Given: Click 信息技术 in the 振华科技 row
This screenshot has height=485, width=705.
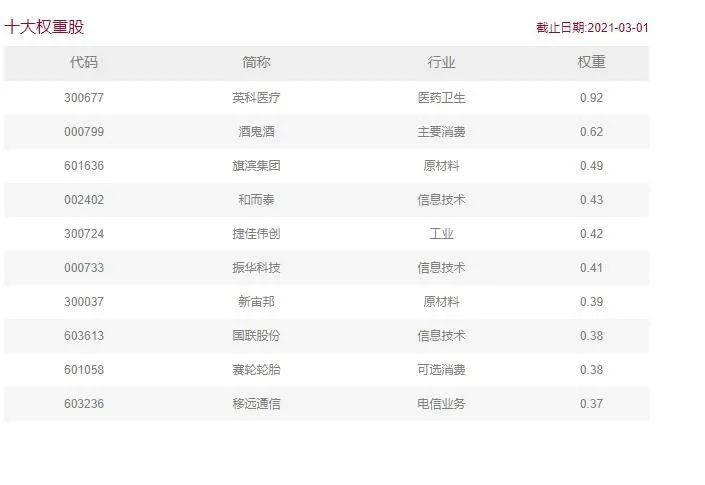Looking at the screenshot, I should 441,268.
